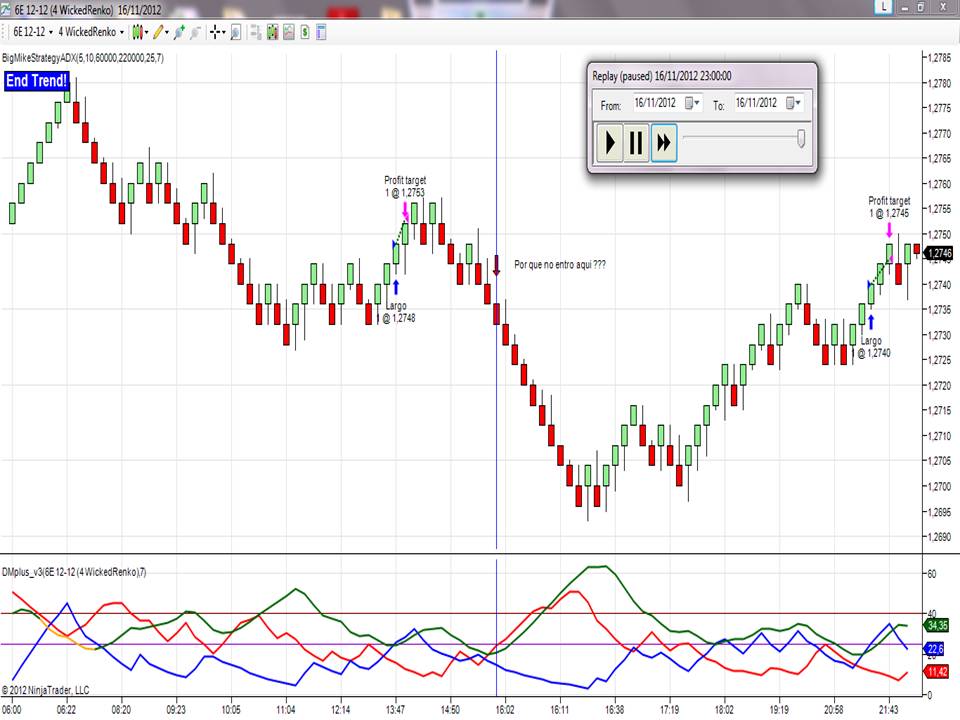The image size is (960, 720).
Task: Start replay with the play button
Action: pos(610,143)
